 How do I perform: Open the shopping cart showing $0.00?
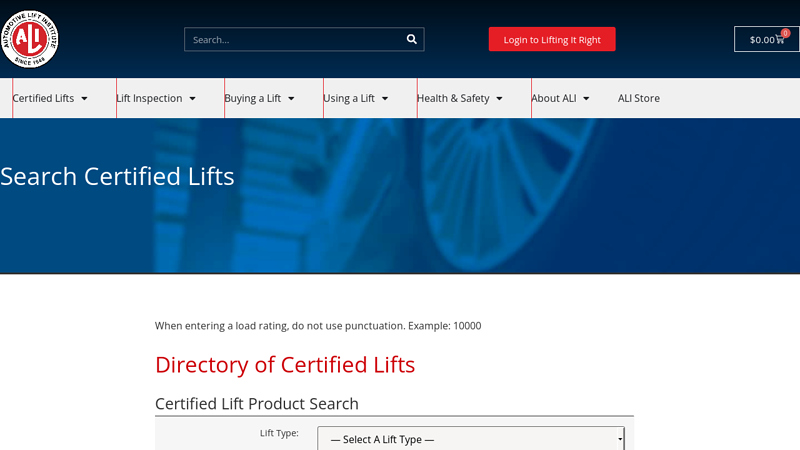(x=766, y=39)
